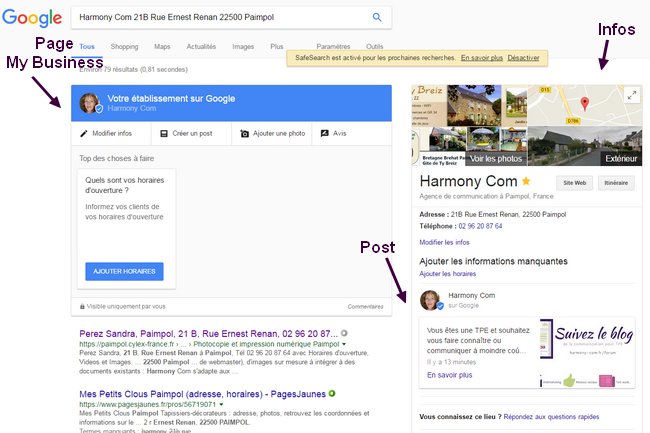Click grey circle icon after Perez Sandra title

pyautogui.click(x=344, y=333)
